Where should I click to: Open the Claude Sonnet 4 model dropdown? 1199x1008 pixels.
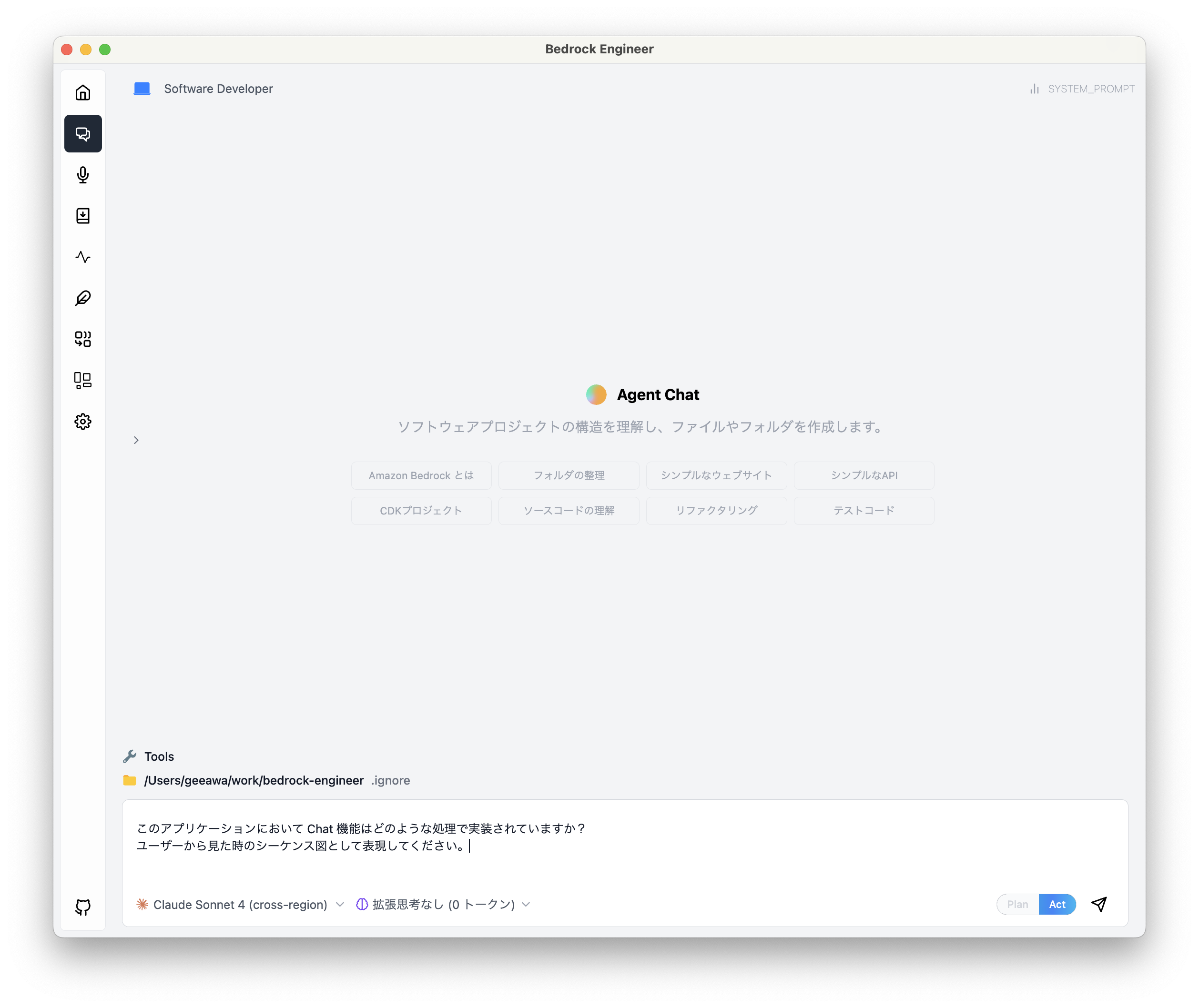241,904
